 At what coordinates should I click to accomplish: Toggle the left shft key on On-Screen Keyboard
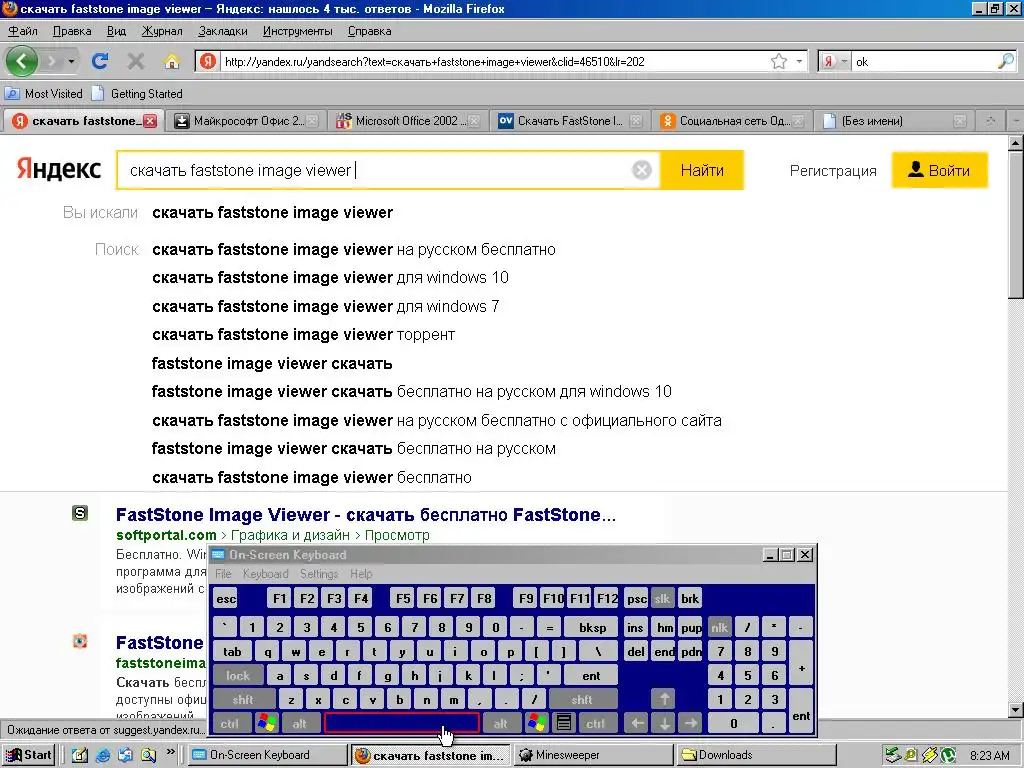(242, 699)
